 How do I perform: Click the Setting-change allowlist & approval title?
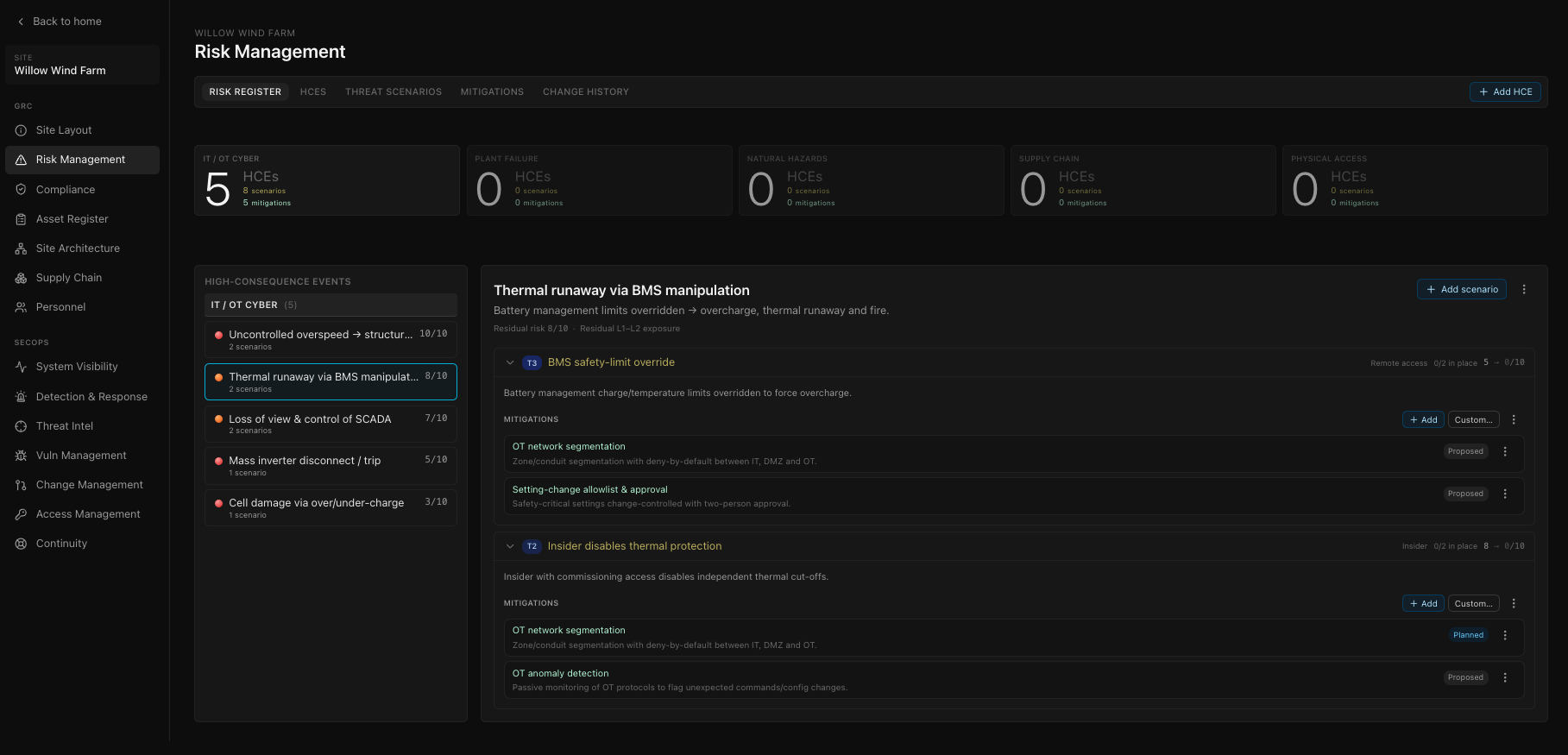click(589, 490)
